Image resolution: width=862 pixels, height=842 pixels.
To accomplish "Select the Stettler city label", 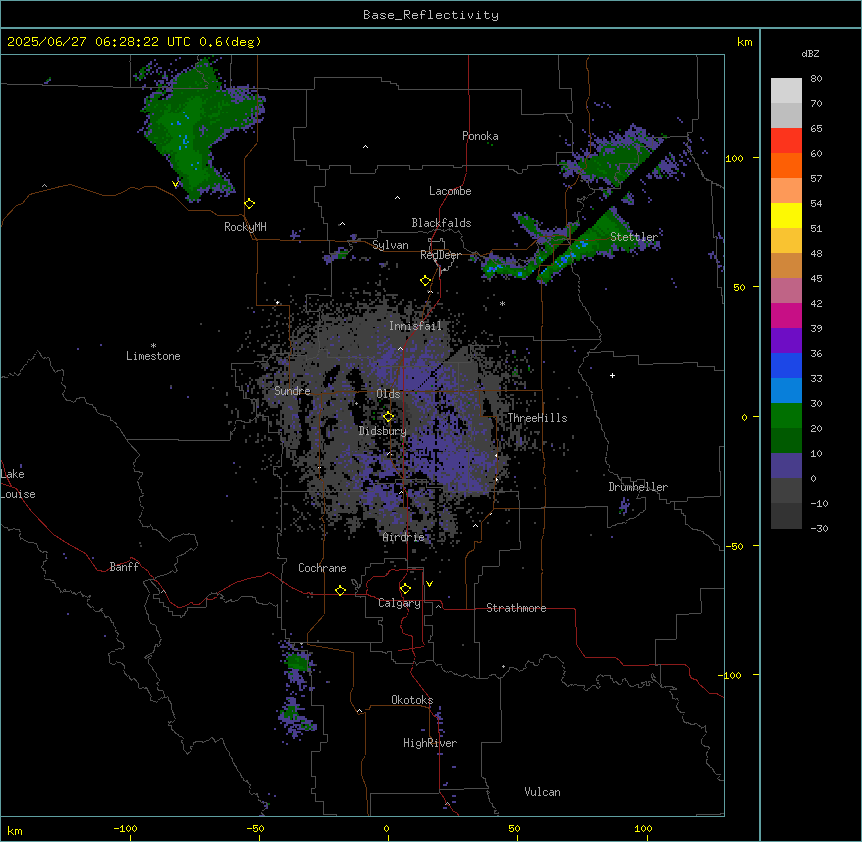I will pos(634,237).
